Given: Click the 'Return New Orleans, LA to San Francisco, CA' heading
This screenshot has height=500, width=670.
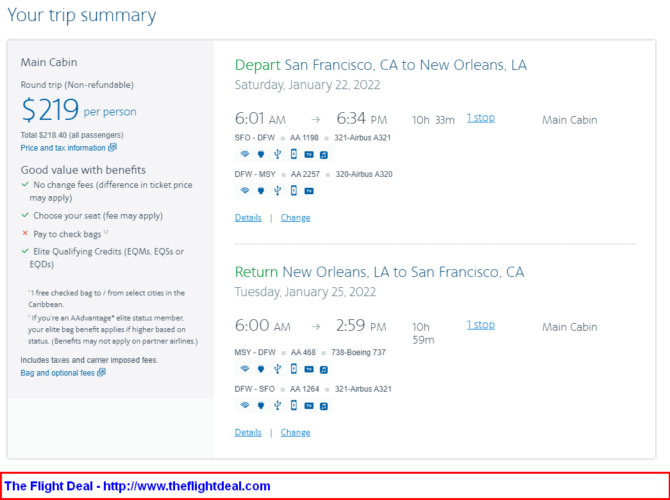Looking at the screenshot, I should (379, 272).
